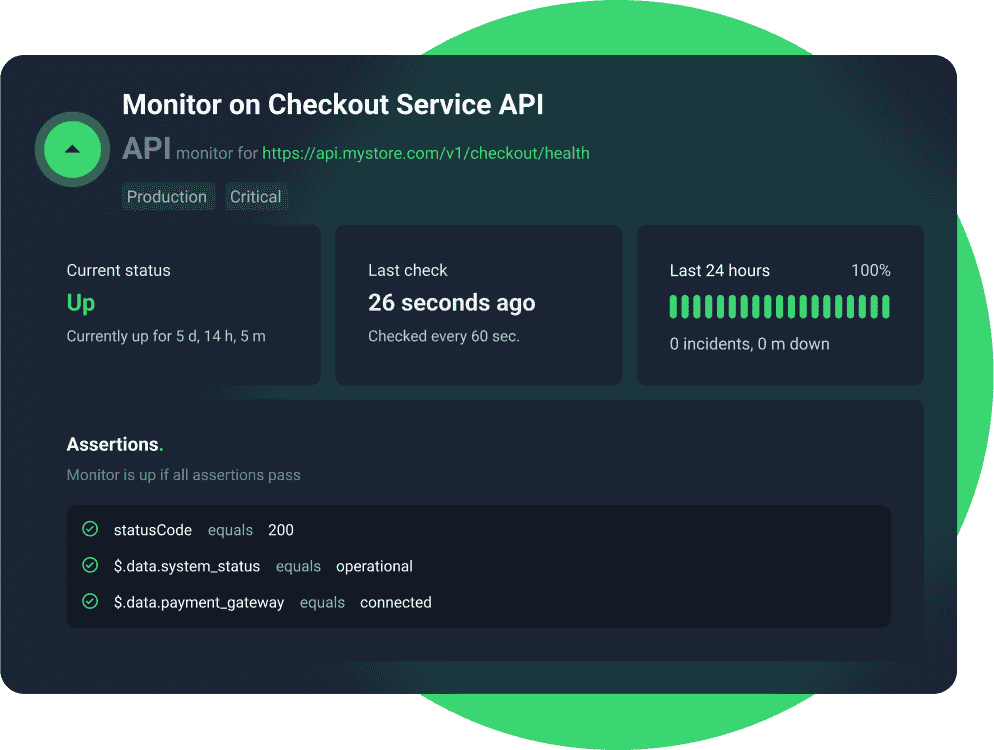Open the equals dropdown on system_status assertion
This screenshot has height=750, width=994.
[x=298, y=566]
